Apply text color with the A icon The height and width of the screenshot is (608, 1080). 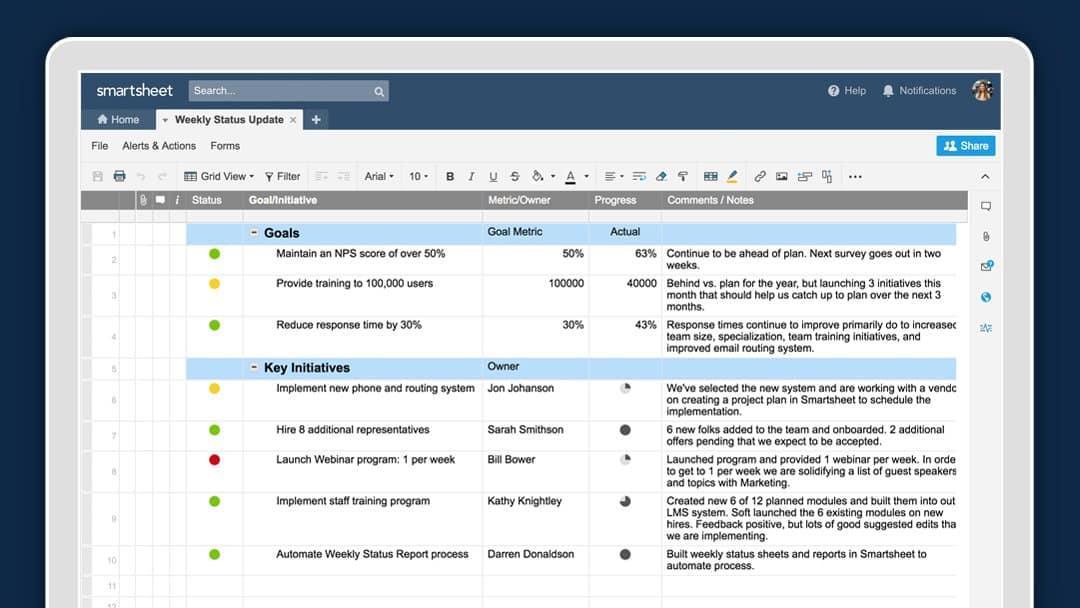click(x=570, y=177)
